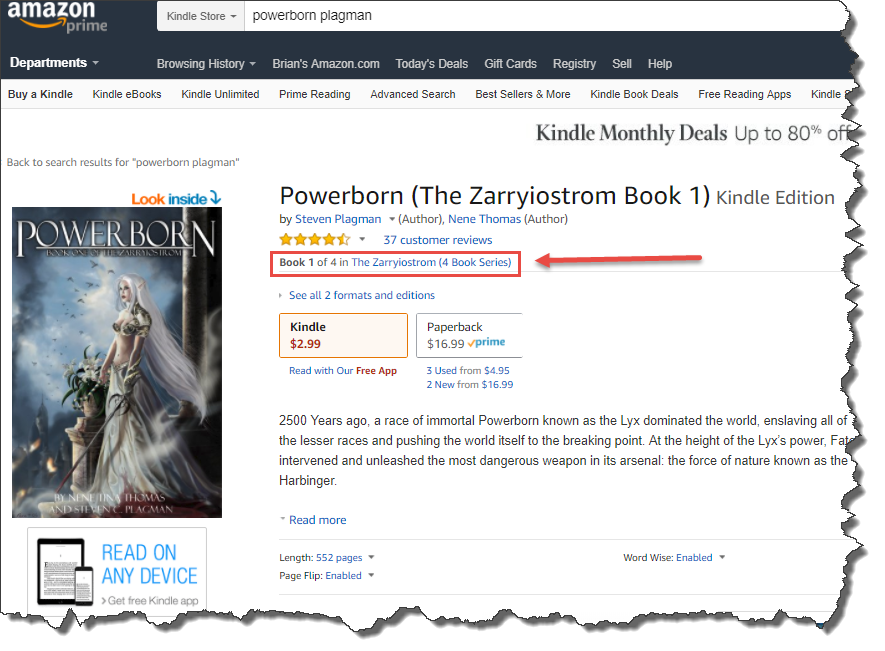The height and width of the screenshot is (651, 885).
Task: Select the Paperback $16.99 format option
Action: coord(470,335)
